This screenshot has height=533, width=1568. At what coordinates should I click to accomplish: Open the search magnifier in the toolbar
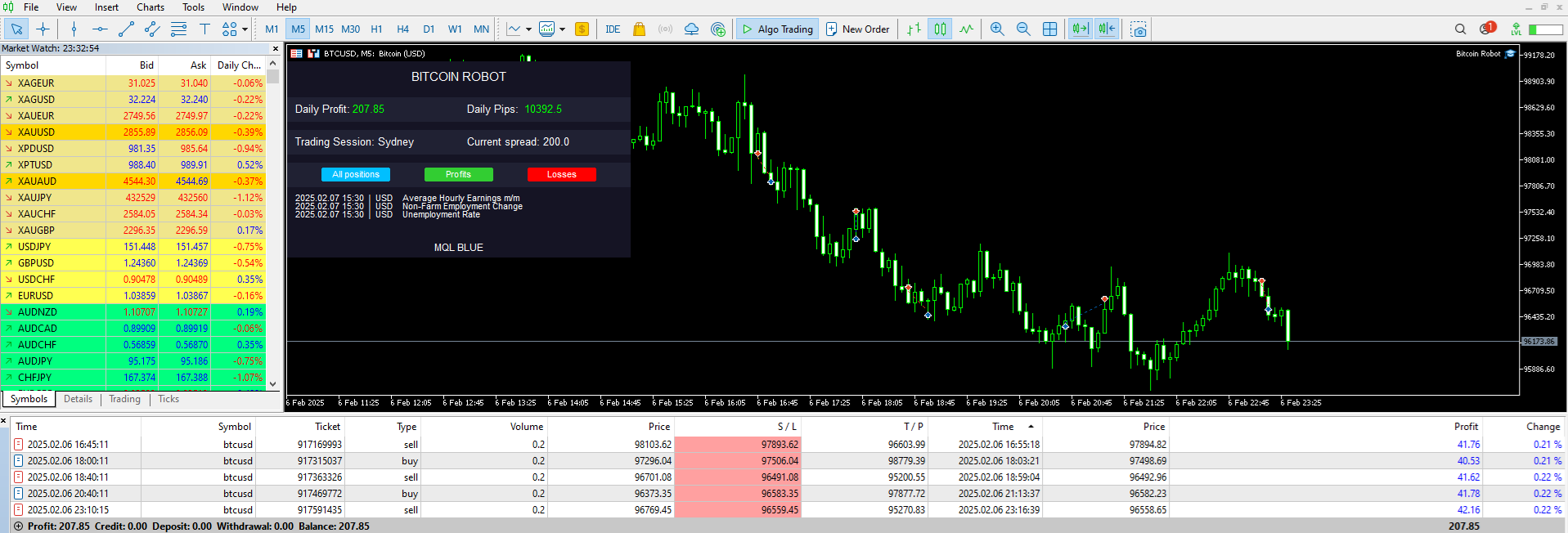(x=1460, y=29)
